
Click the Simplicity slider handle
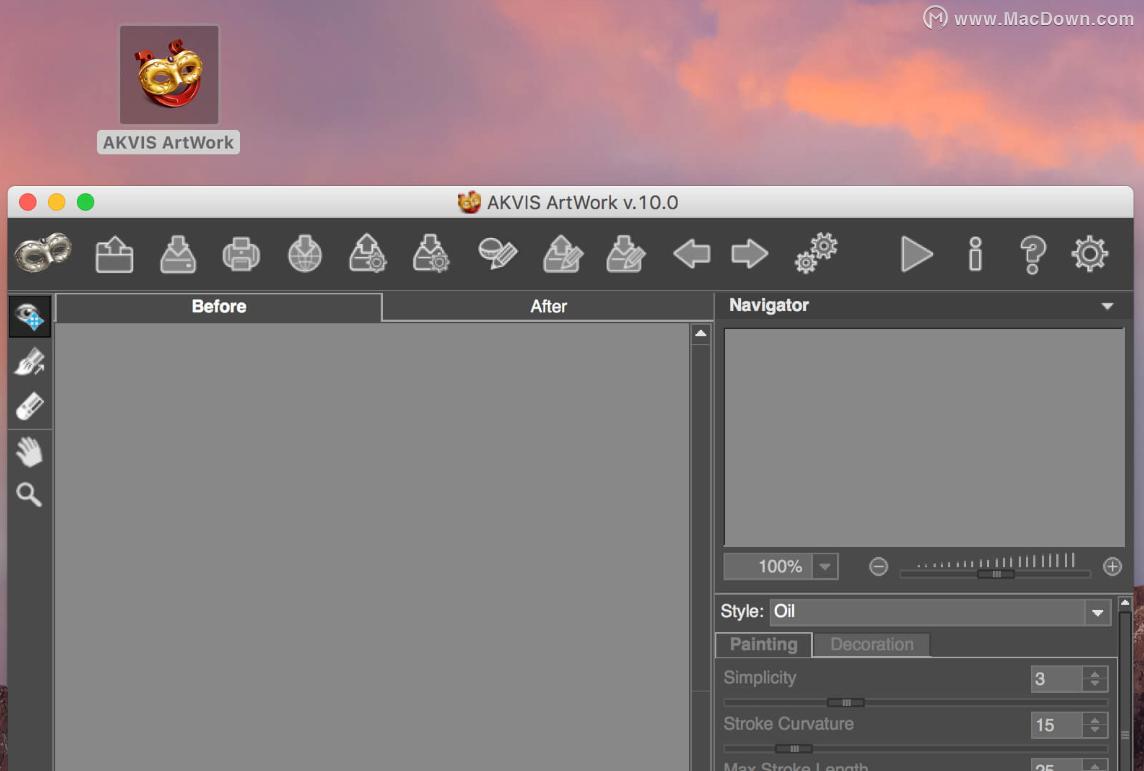tap(846, 702)
